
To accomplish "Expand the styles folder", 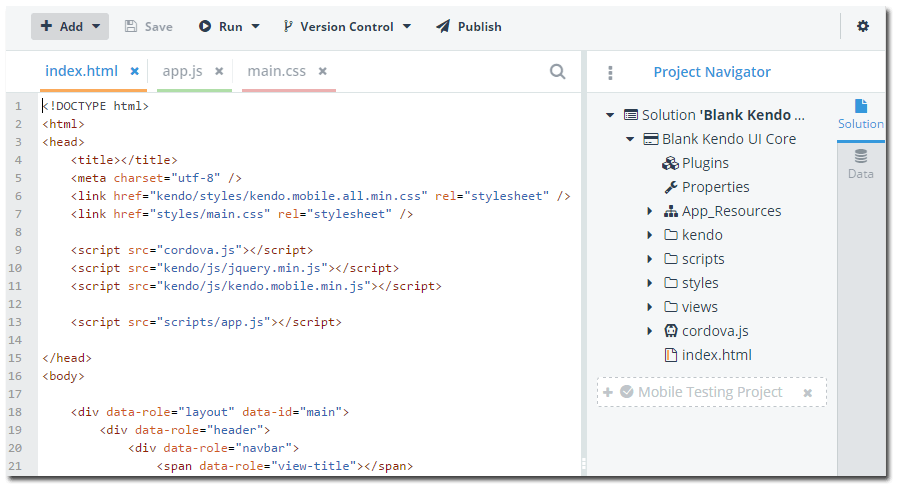I will tap(650, 283).
